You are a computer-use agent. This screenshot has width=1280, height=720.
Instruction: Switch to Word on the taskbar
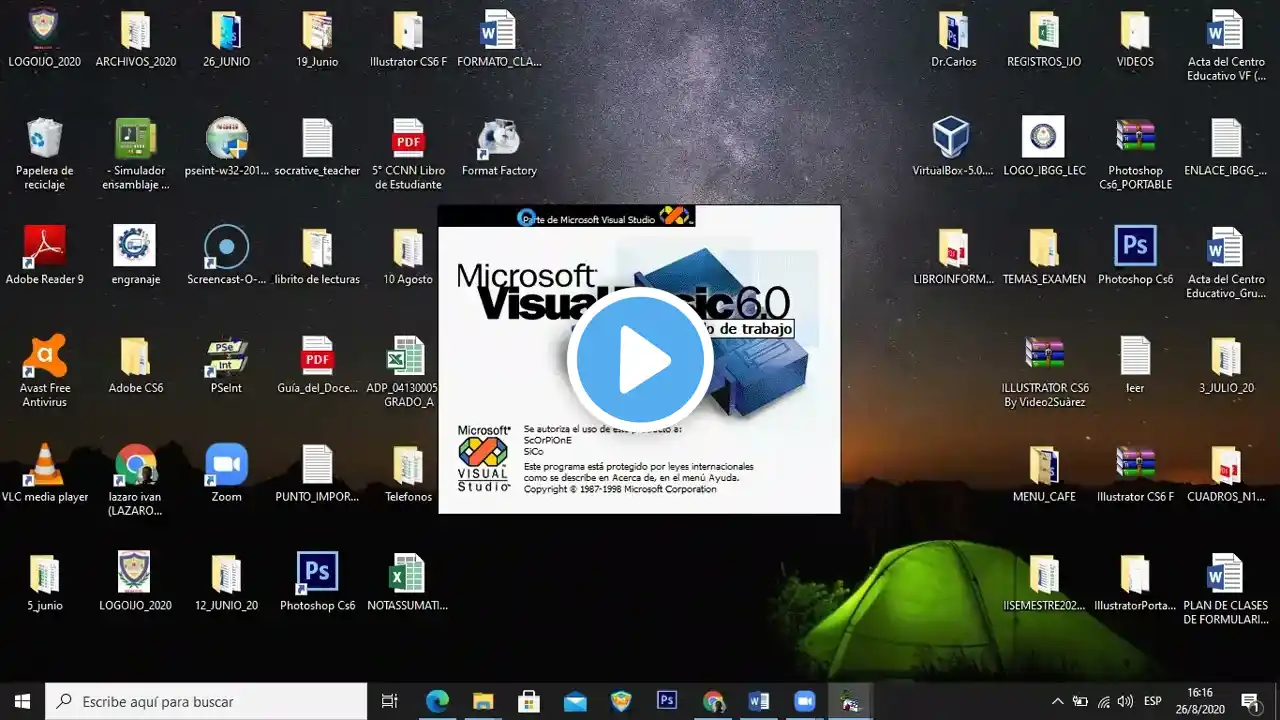(x=759, y=701)
